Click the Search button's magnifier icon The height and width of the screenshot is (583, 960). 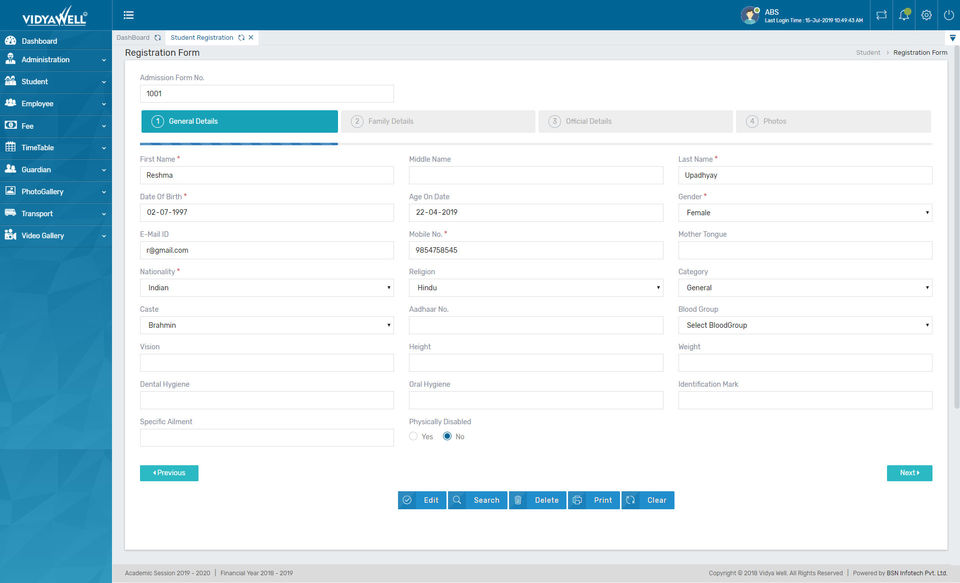tap(457, 500)
